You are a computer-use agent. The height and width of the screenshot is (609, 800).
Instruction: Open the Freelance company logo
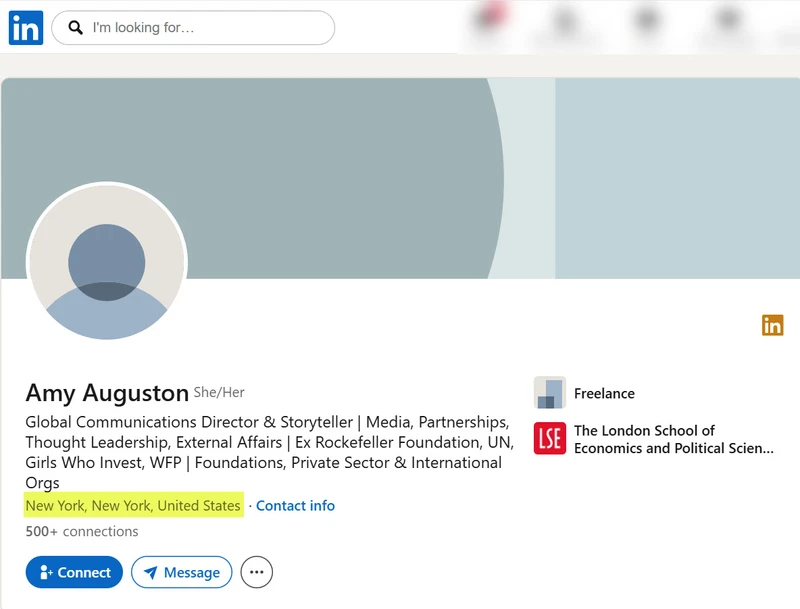(x=549, y=393)
